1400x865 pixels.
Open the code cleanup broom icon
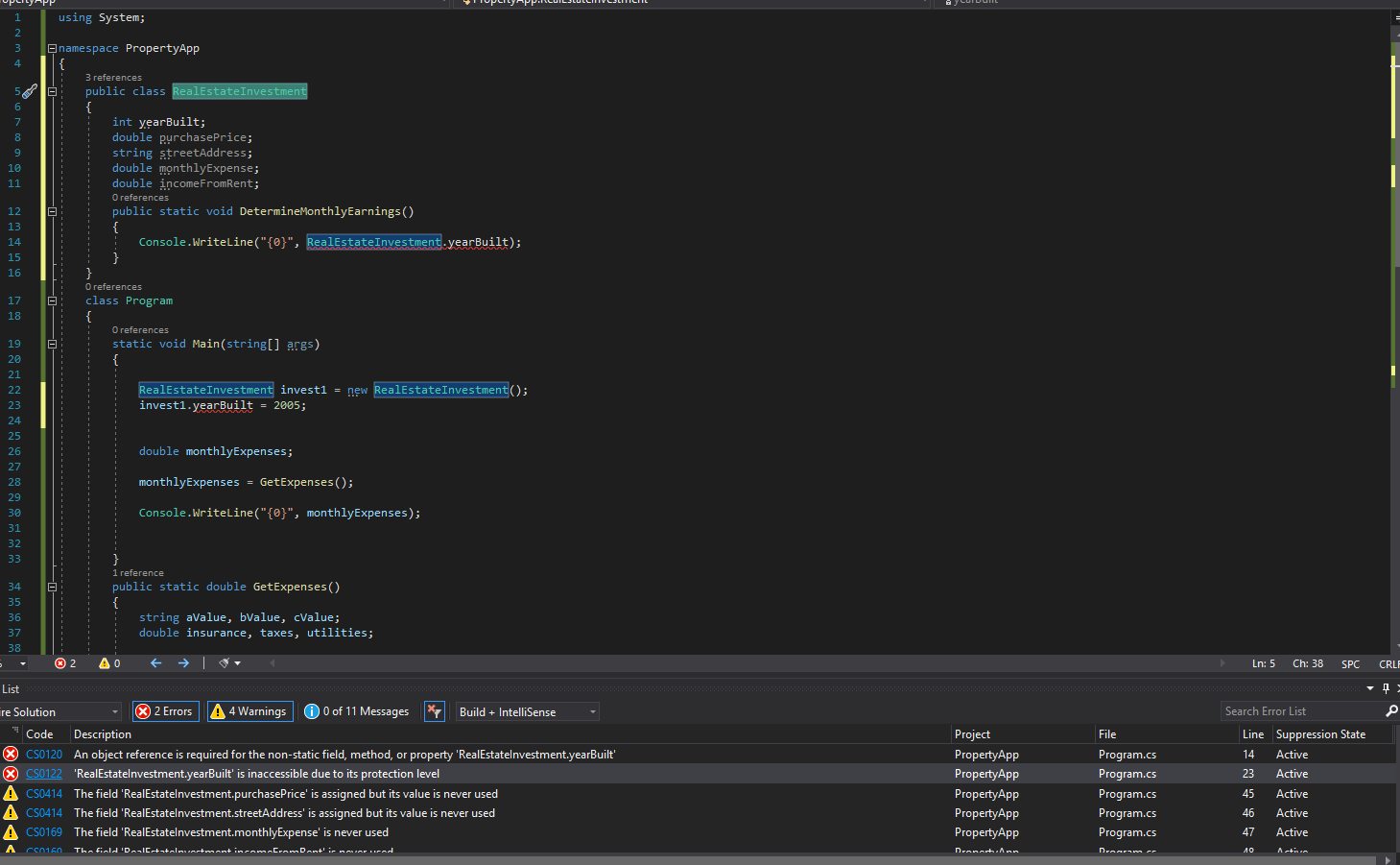[x=225, y=663]
